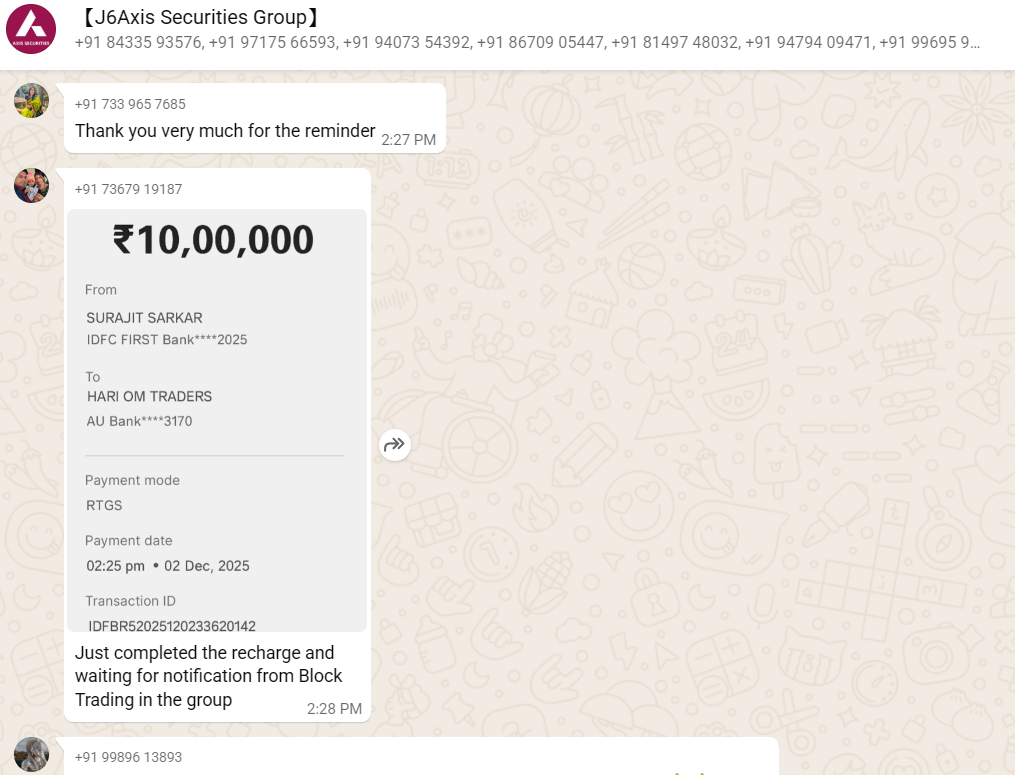Click the 2:28 PM message timestamp
1015x775 pixels.
point(334,709)
